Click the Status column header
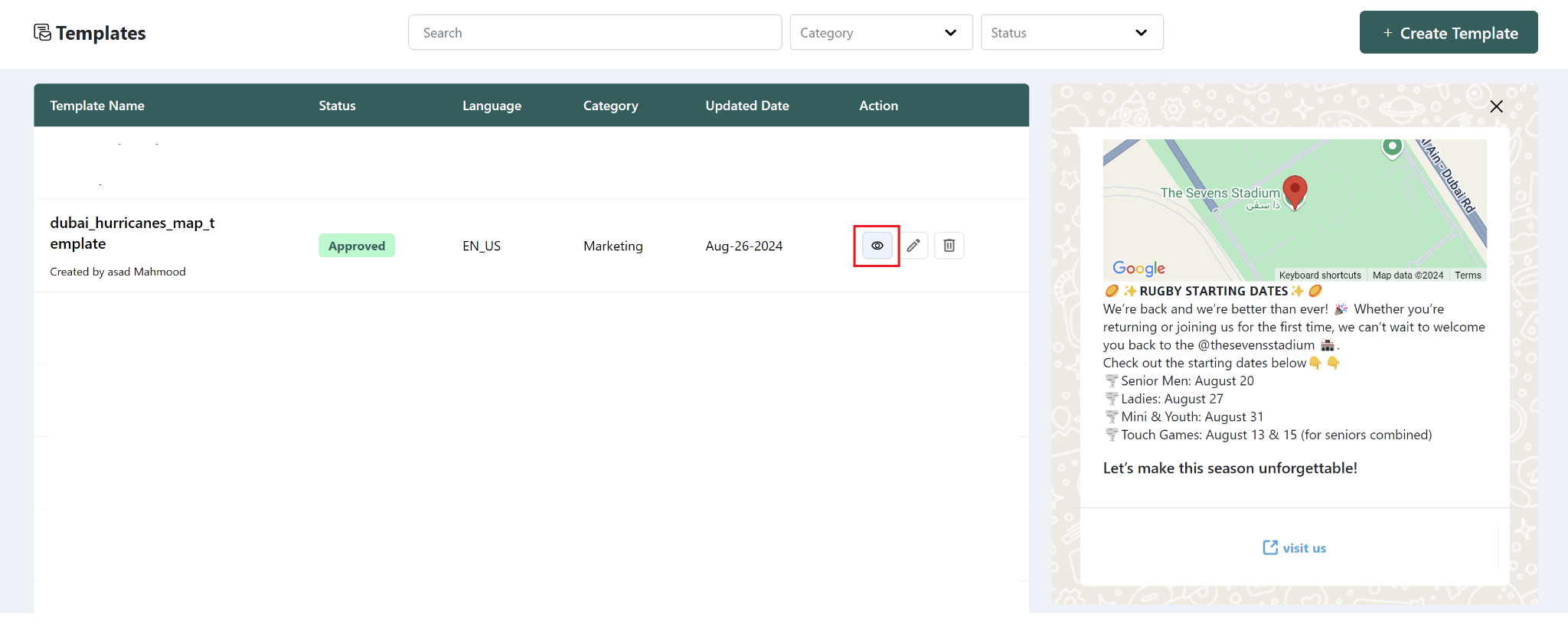Viewport: 1568px width, 636px height. [337, 106]
